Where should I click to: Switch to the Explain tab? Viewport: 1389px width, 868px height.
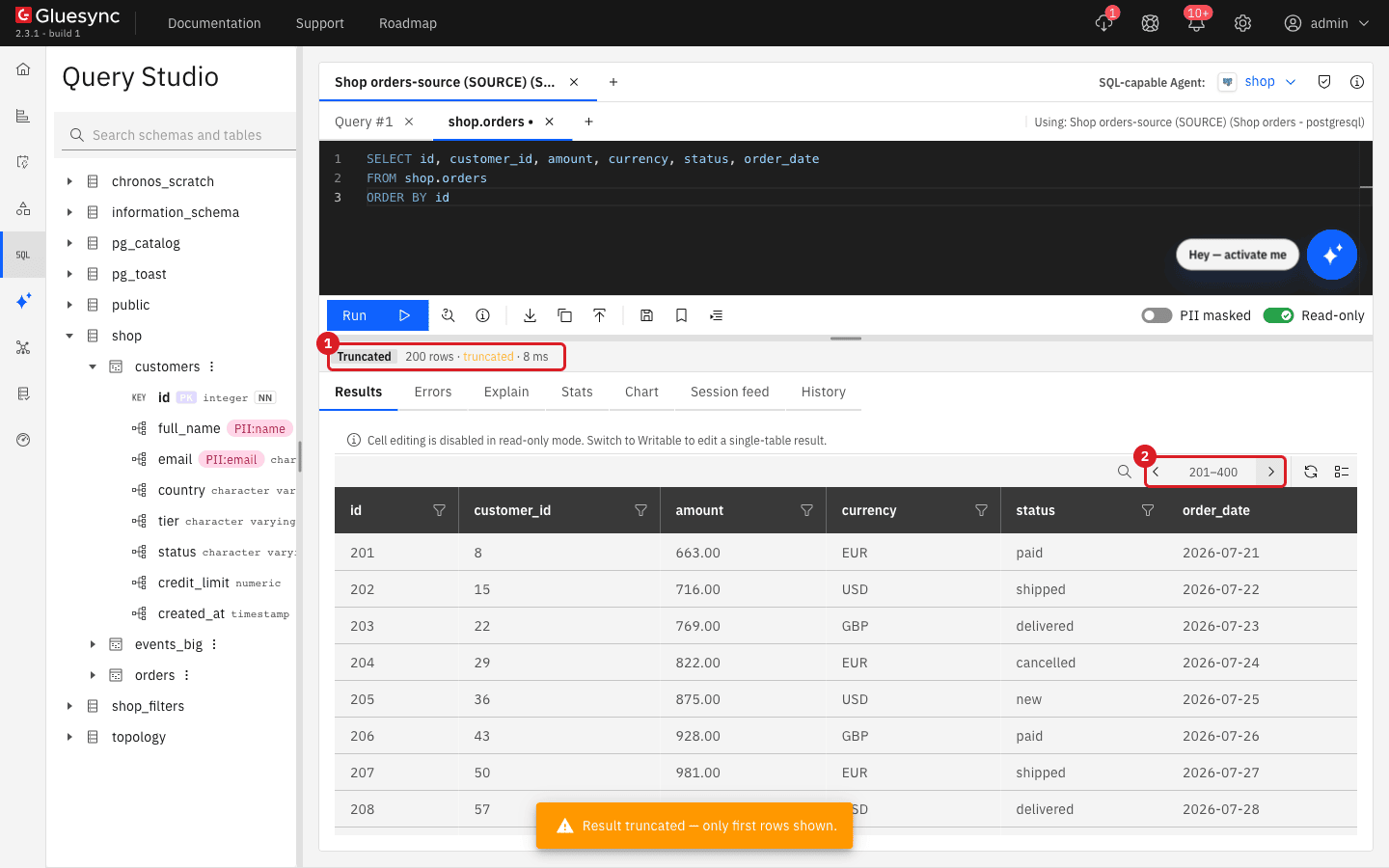pyautogui.click(x=506, y=392)
